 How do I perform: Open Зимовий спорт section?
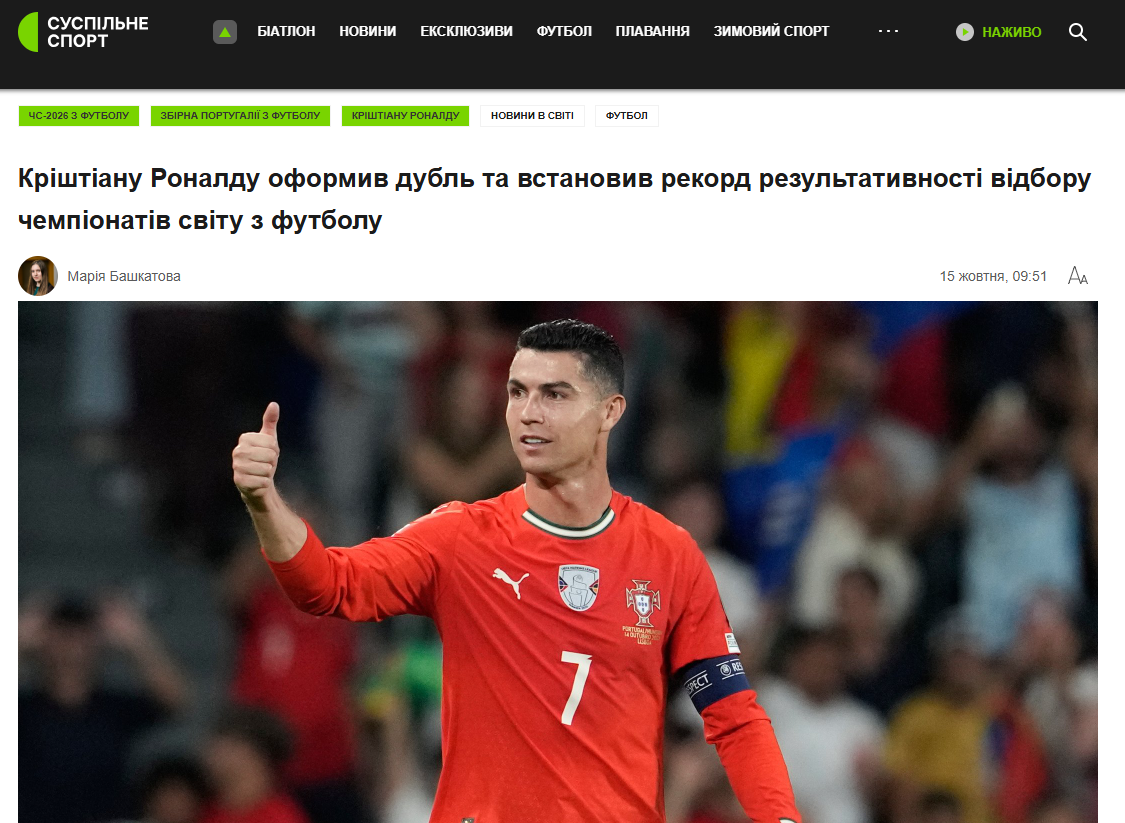[771, 32]
